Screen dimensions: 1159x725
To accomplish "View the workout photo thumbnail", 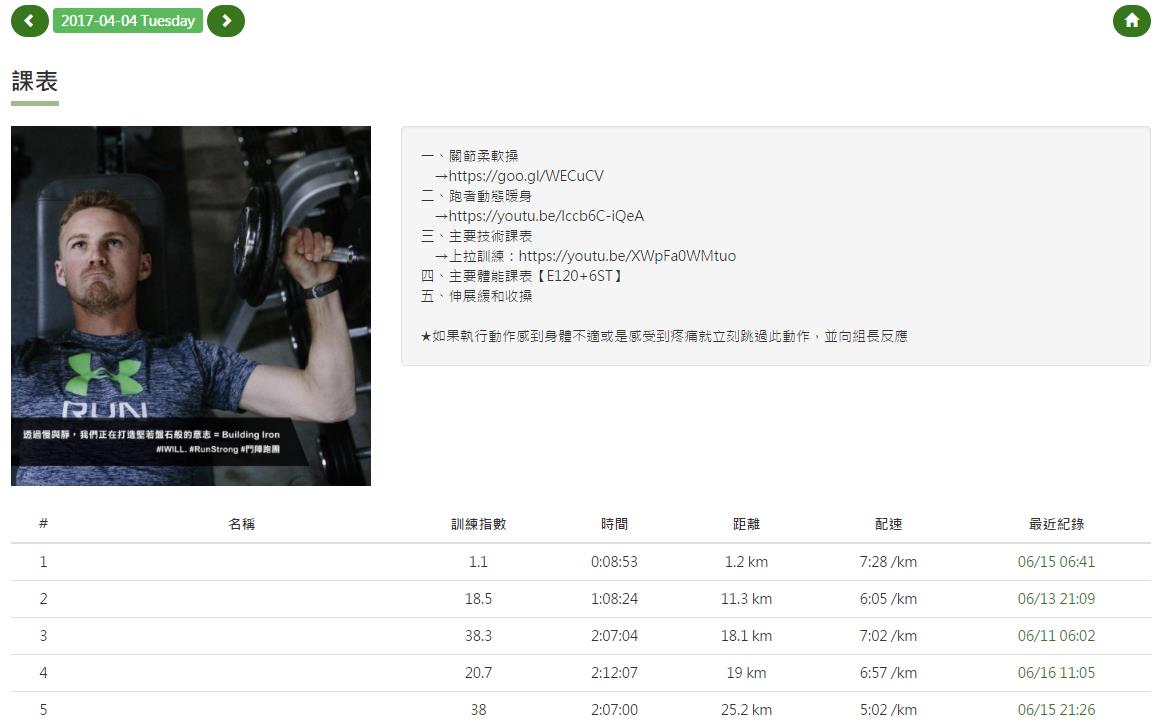I will (191, 306).
